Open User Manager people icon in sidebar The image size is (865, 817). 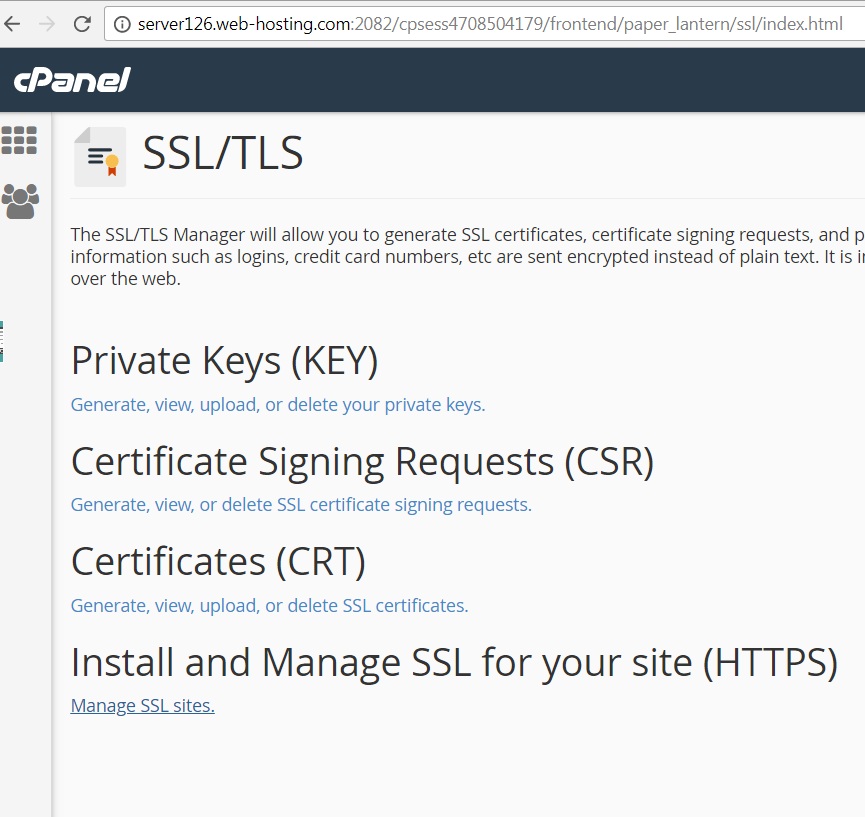(x=20, y=201)
